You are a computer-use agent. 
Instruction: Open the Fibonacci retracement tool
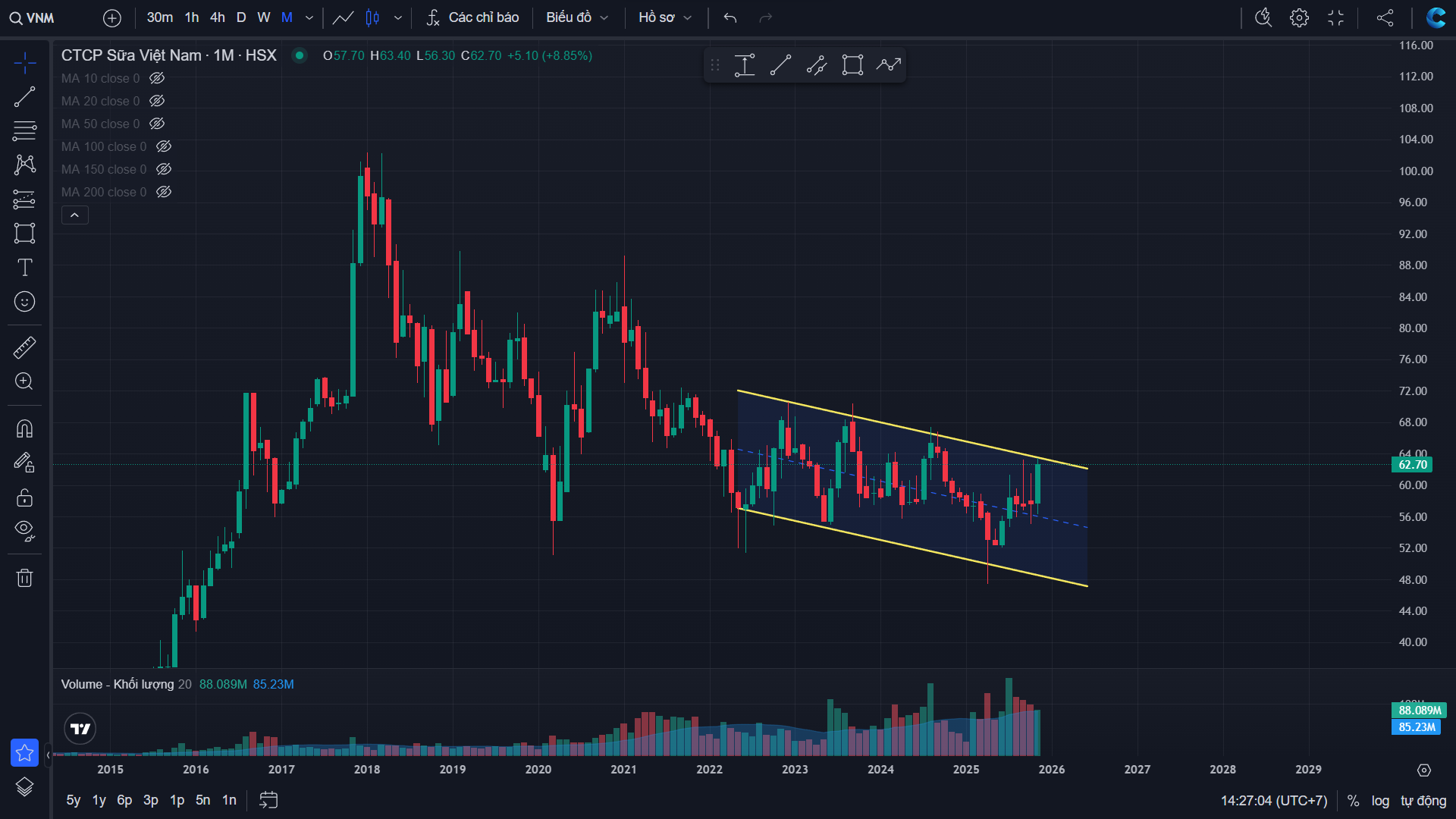pos(24,130)
